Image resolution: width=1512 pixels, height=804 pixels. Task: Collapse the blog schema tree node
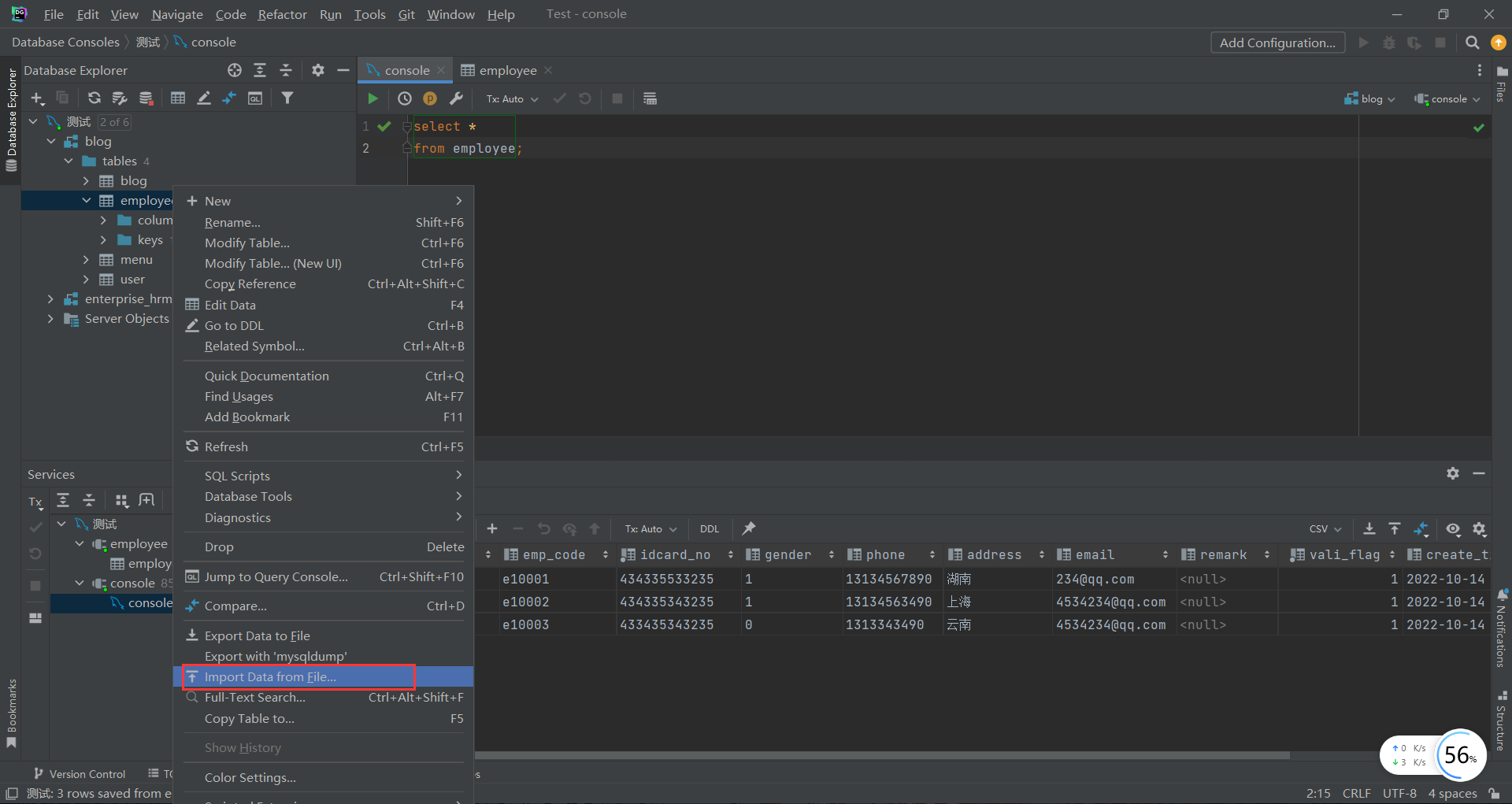coord(51,141)
